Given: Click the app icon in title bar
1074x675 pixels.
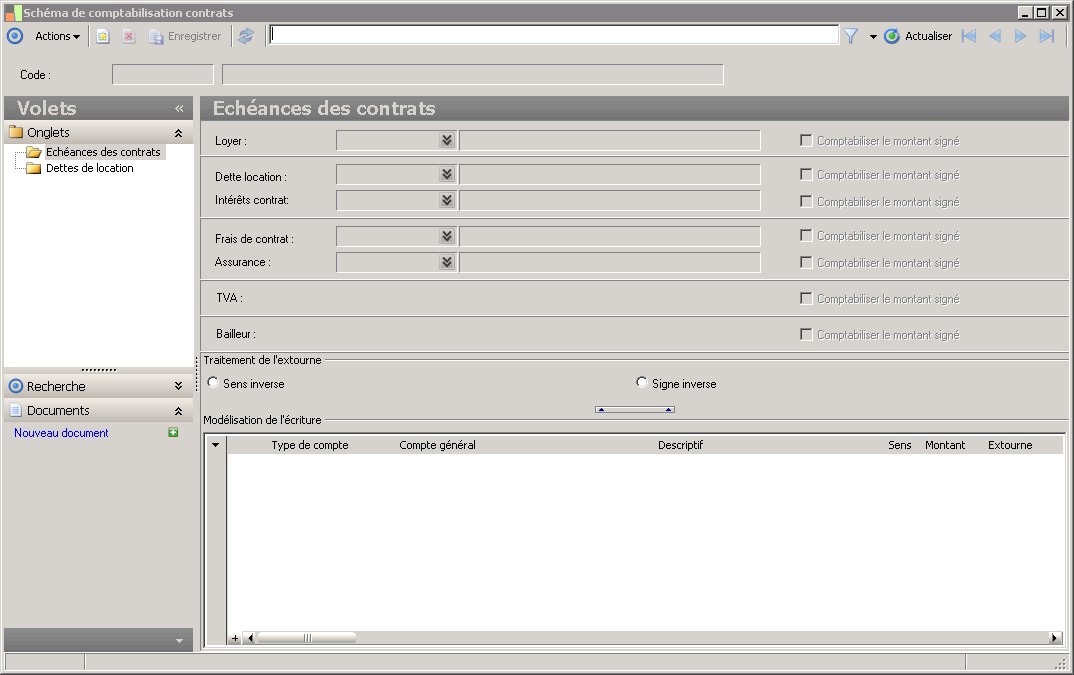Looking at the screenshot, I should click(x=13, y=12).
